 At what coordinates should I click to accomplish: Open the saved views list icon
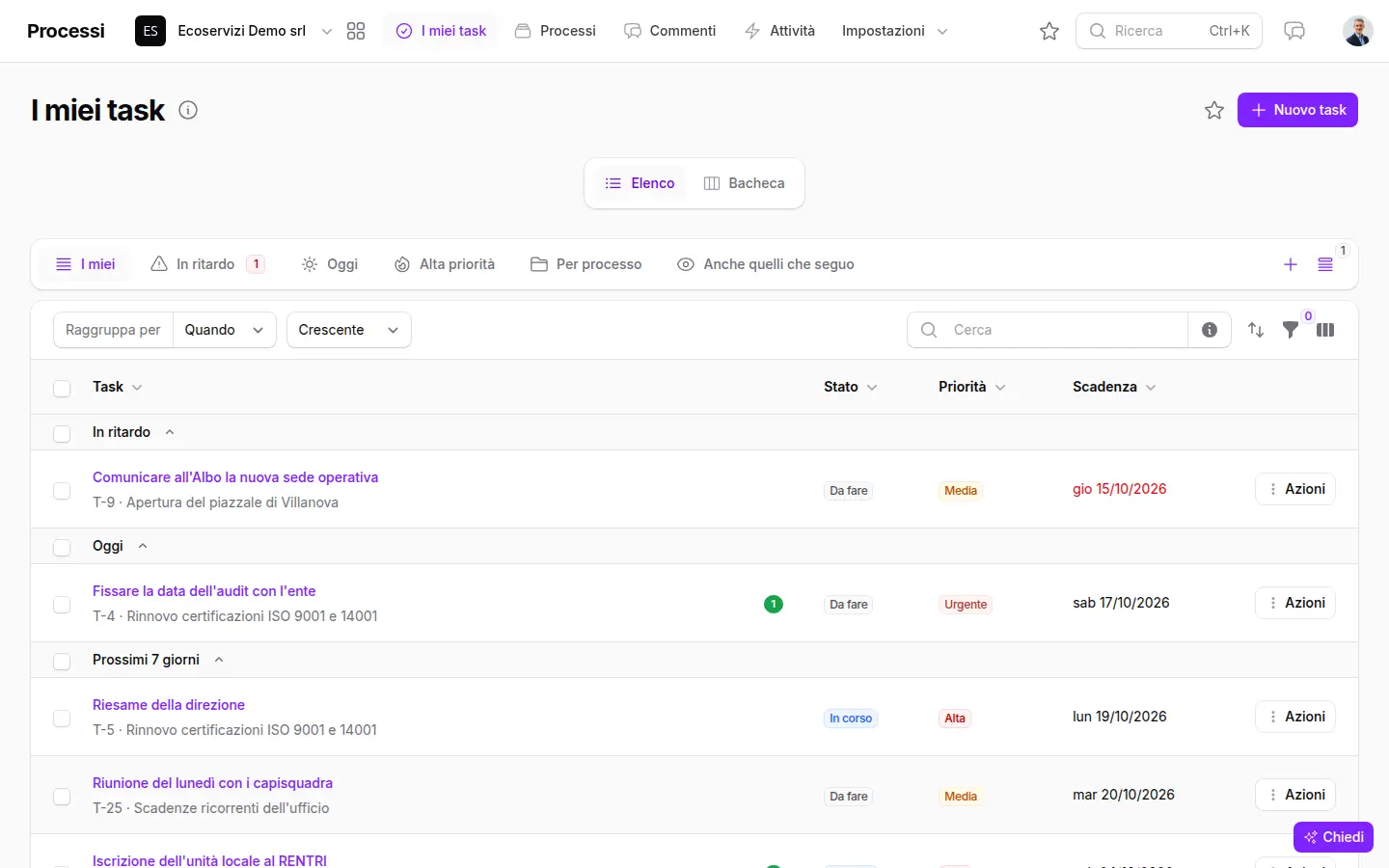coord(1325,264)
